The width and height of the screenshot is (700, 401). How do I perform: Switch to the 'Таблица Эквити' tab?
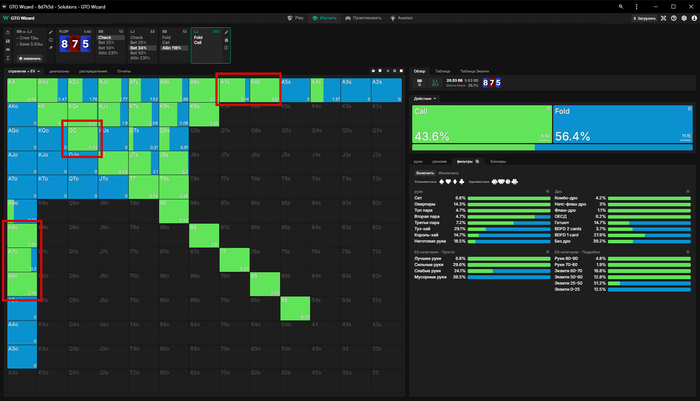(474, 71)
